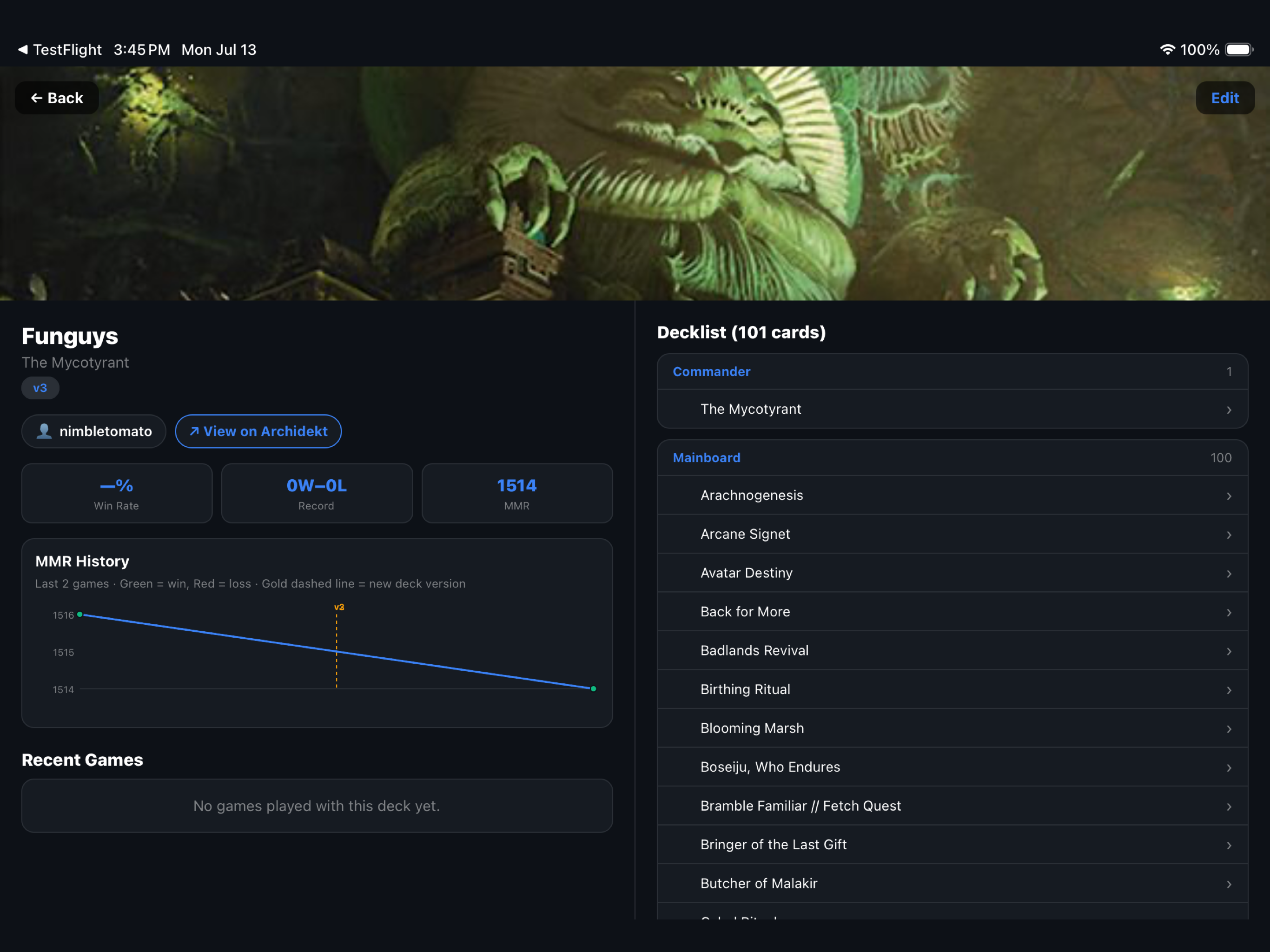
Task: Tap the Mycotyrant banner artwork
Action: 635,183
